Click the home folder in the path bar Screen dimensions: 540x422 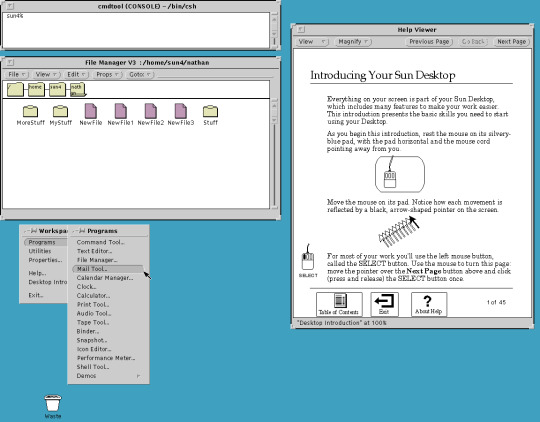pos(36,90)
